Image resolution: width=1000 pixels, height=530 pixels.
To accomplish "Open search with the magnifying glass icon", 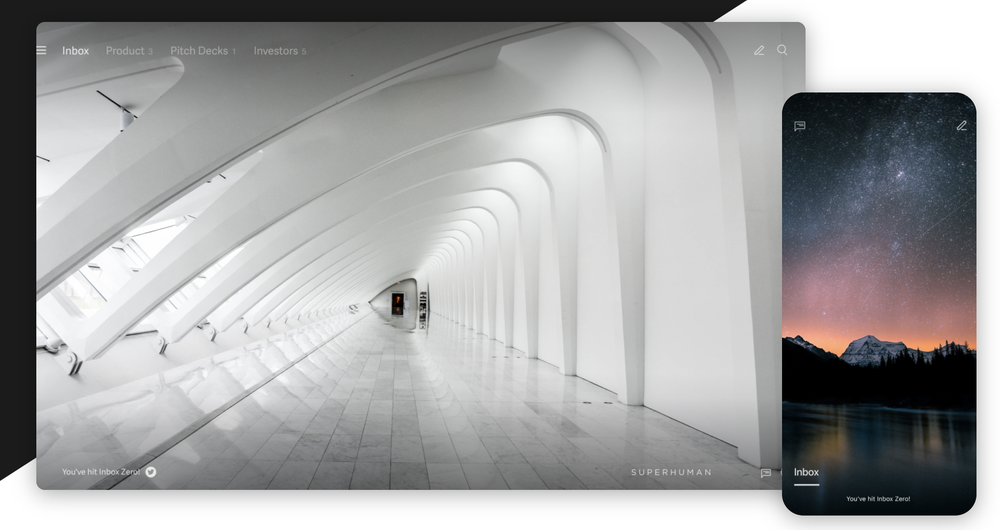I will pos(782,50).
